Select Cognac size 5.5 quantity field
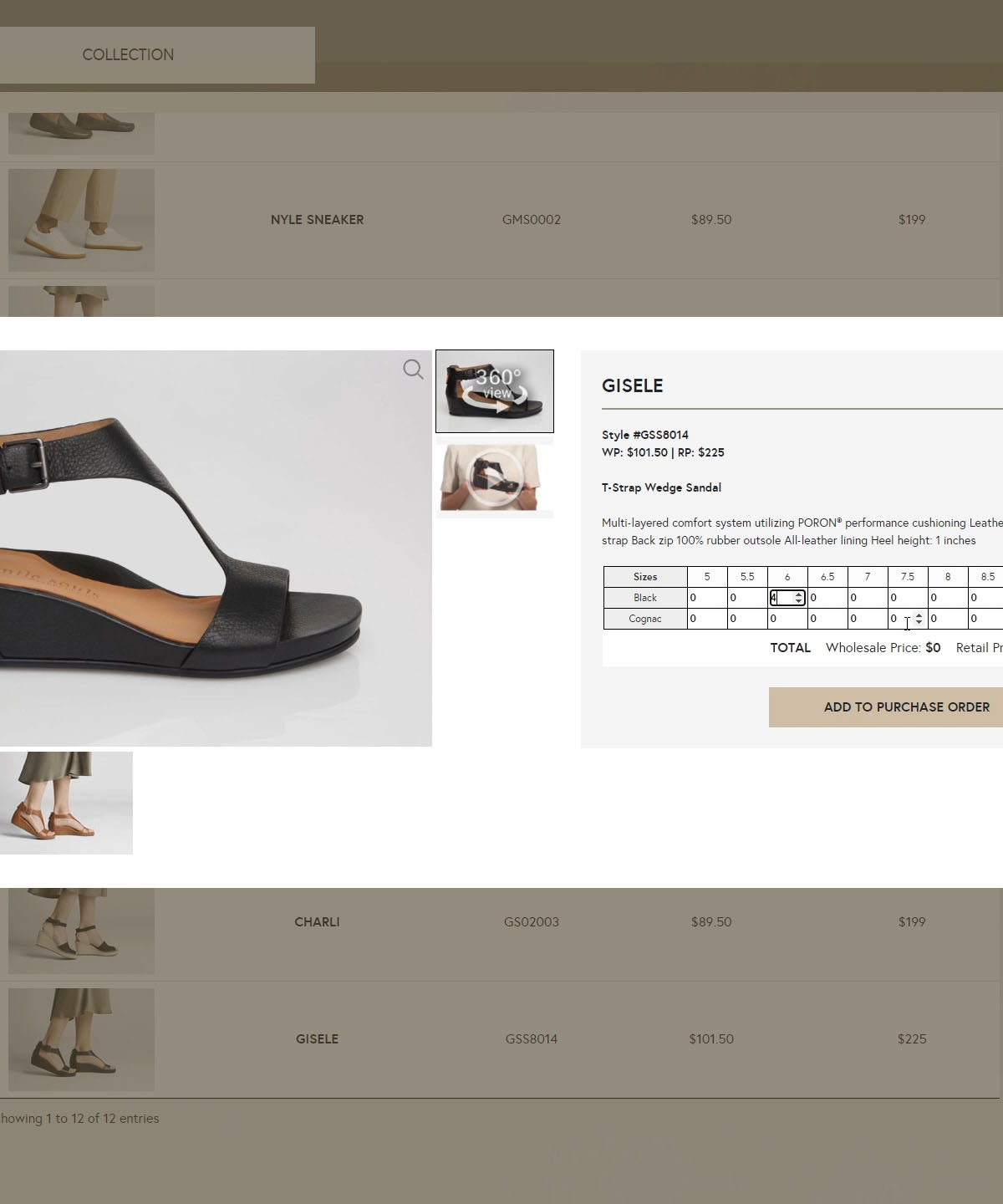Image resolution: width=1003 pixels, height=1204 pixels. [x=746, y=619]
